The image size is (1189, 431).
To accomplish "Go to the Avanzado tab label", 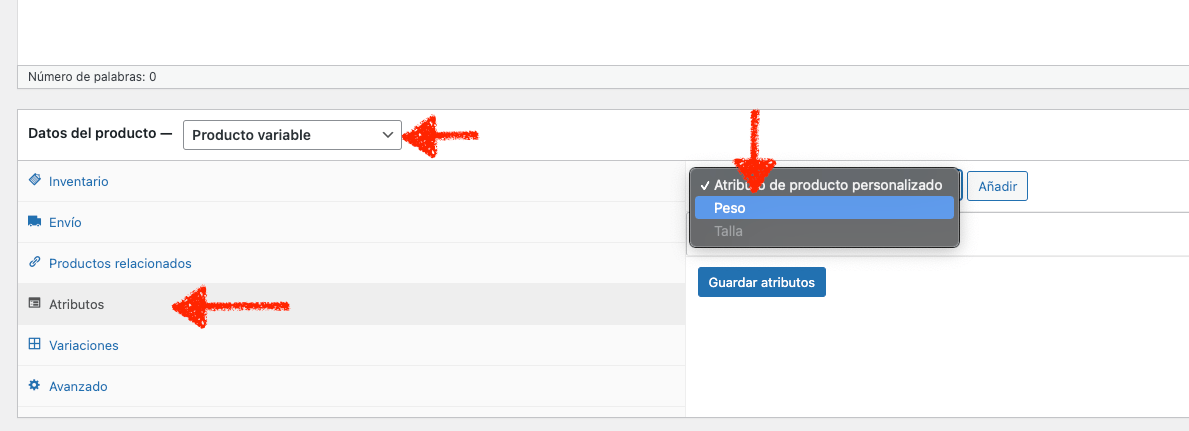I will 78,387.
